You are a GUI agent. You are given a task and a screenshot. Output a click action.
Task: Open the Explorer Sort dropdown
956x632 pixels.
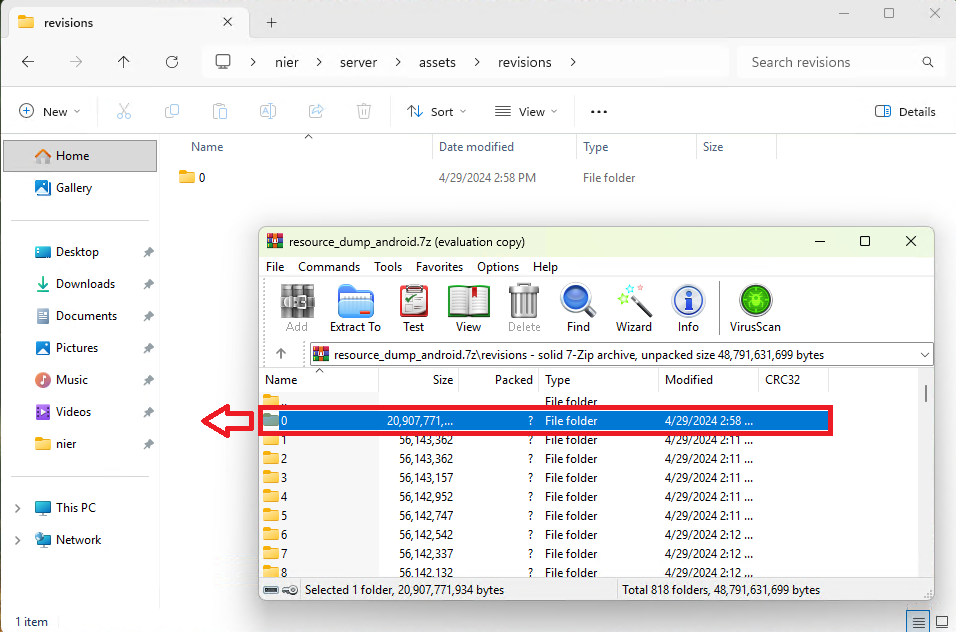437,112
